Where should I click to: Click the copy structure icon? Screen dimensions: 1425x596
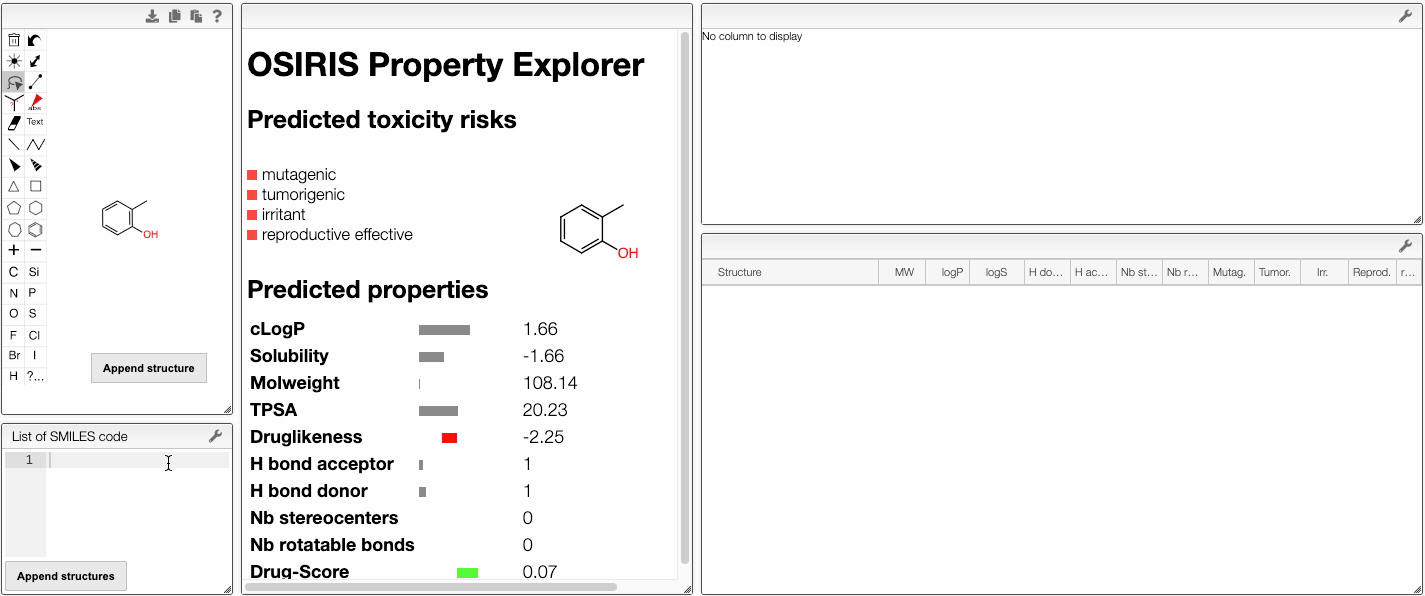[175, 16]
